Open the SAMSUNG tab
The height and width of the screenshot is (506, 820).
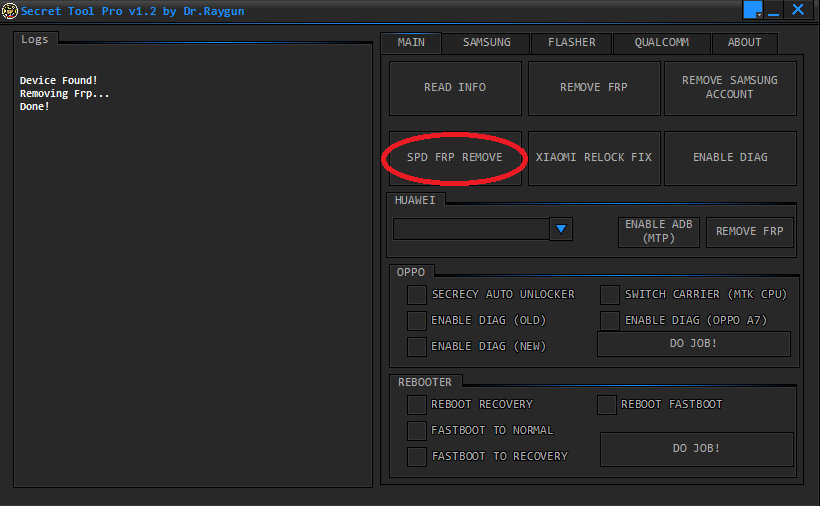point(486,43)
